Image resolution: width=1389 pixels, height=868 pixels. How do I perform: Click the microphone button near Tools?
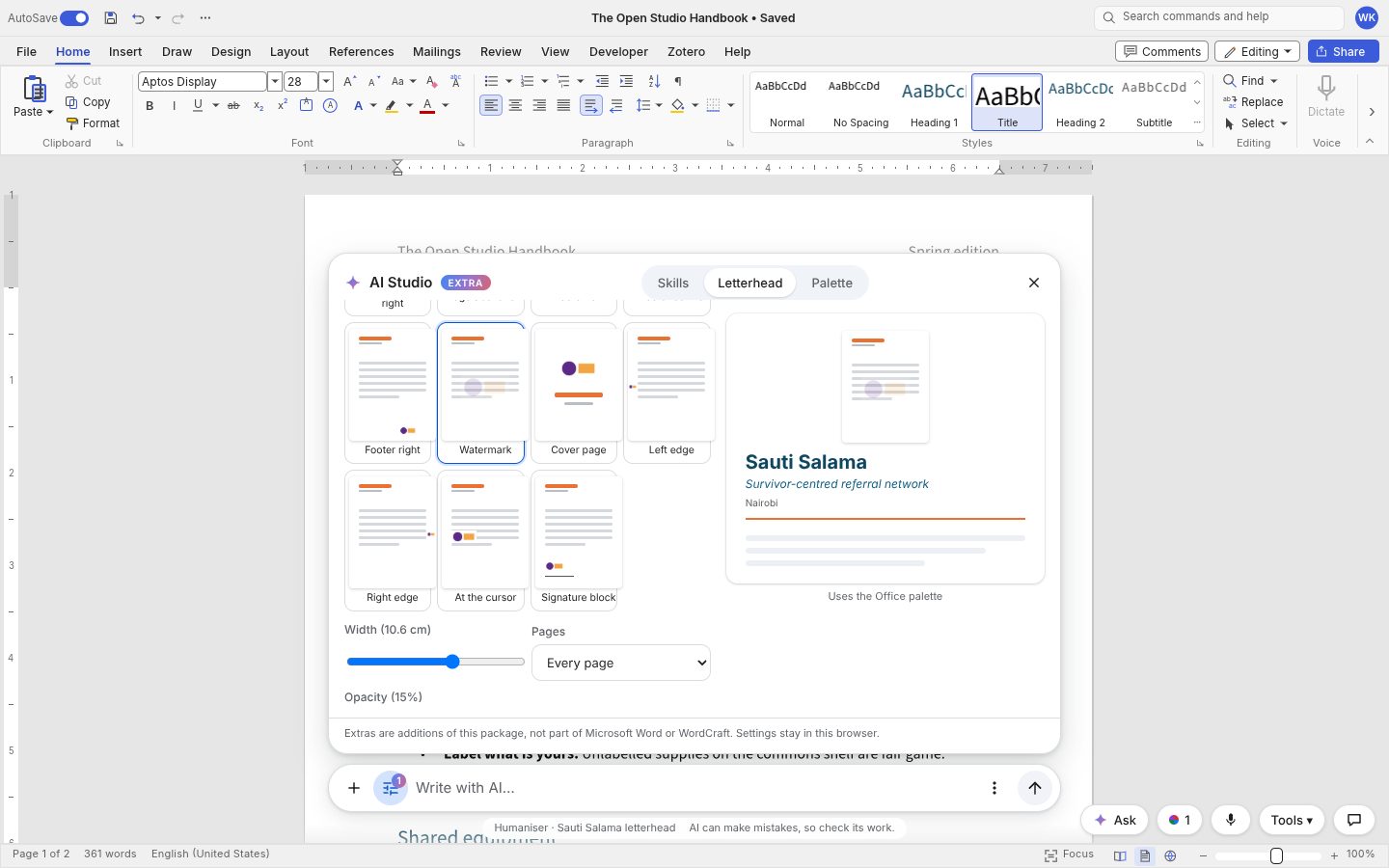(1231, 820)
